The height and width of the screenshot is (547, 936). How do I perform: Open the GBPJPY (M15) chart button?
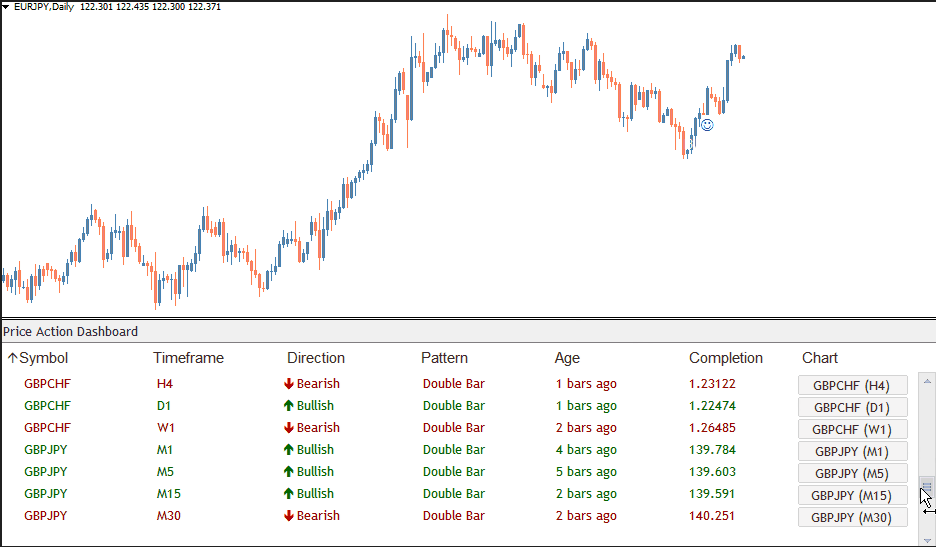pyautogui.click(x=852, y=496)
